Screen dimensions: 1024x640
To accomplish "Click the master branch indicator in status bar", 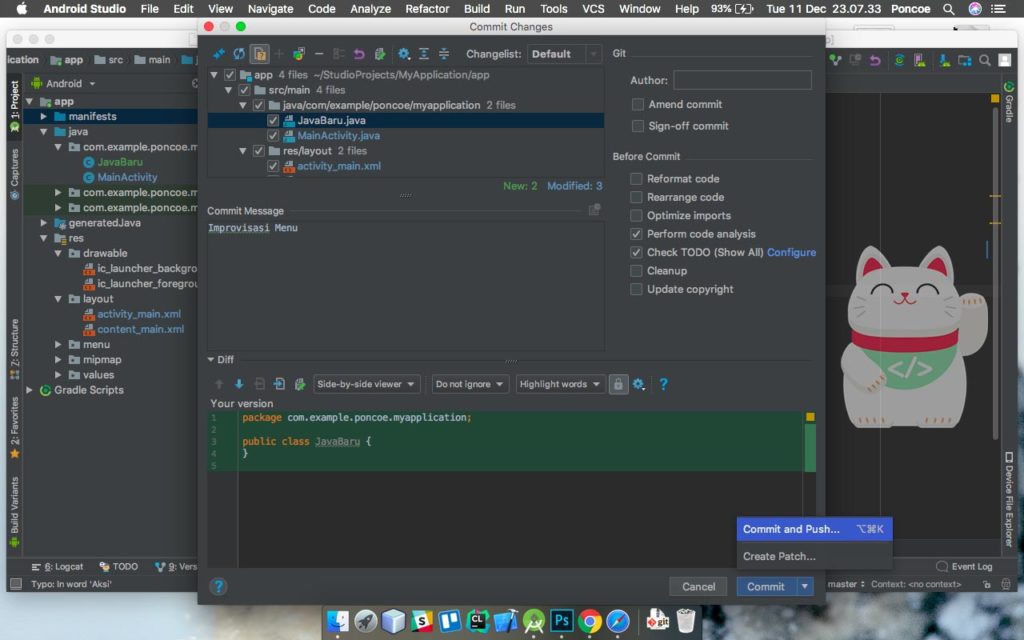I will pos(846,584).
